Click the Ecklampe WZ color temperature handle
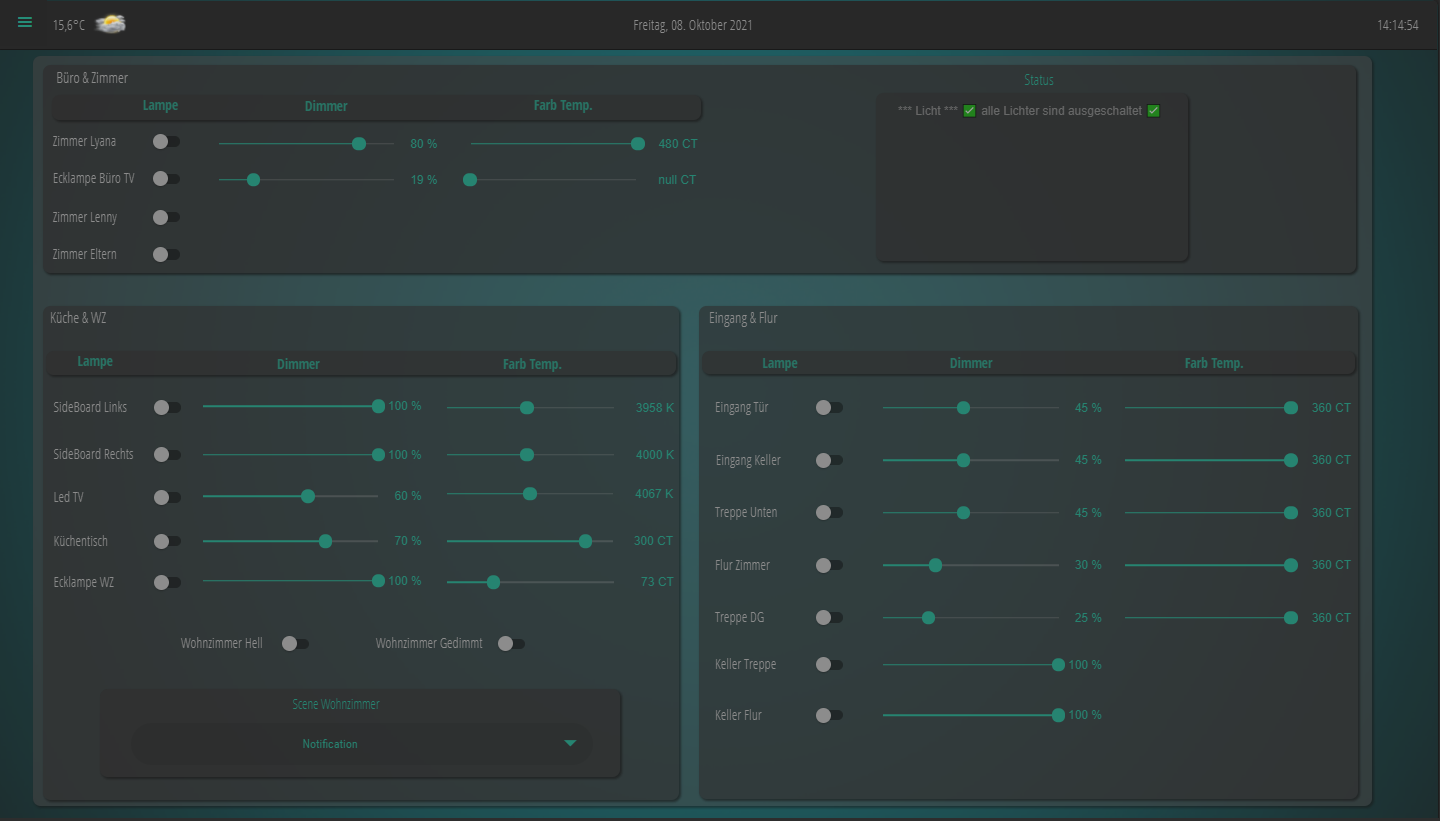 pyautogui.click(x=493, y=582)
